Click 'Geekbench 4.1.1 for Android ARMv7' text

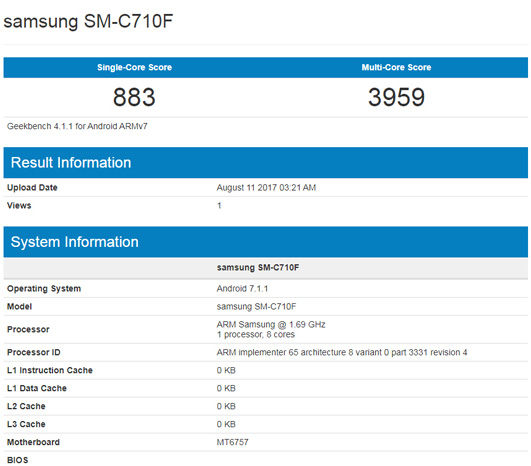(x=77, y=126)
